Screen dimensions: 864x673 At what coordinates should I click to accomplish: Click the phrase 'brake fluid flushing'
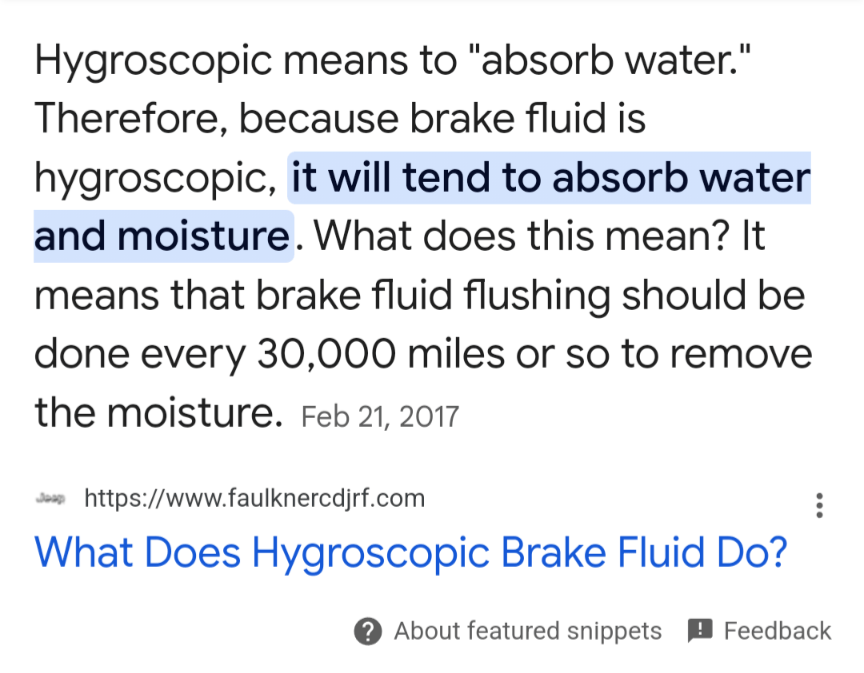433,295
